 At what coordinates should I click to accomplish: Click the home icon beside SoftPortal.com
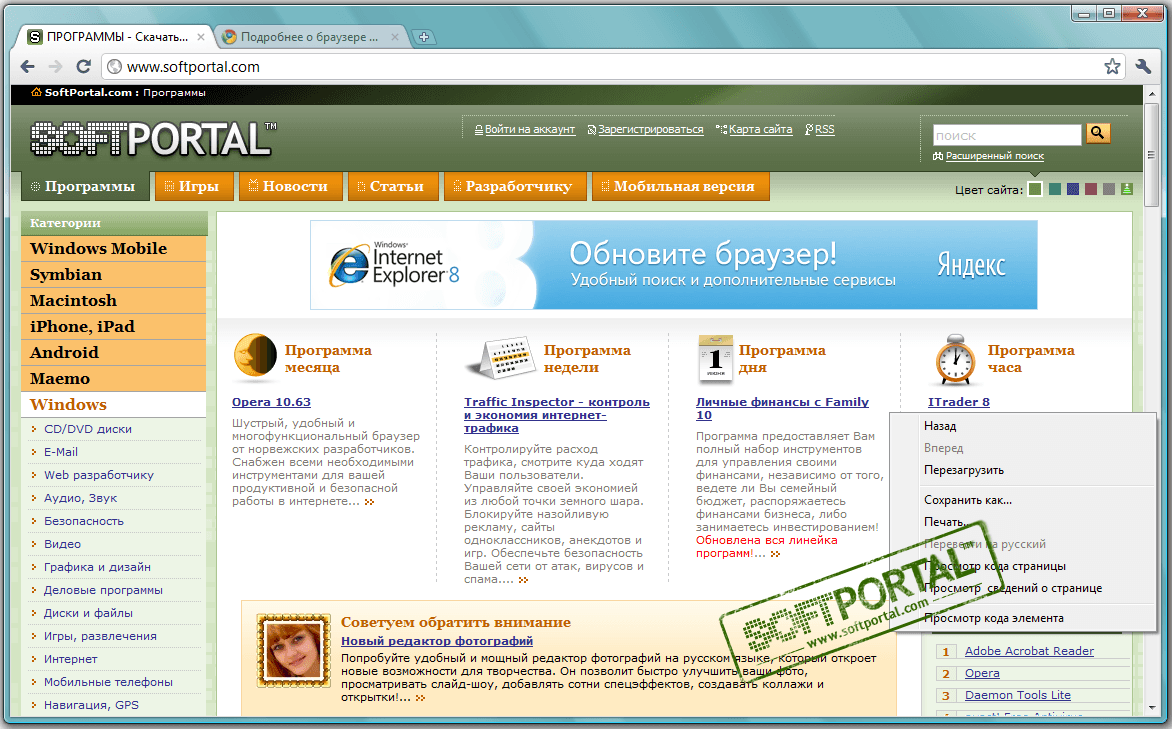tap(36, 93)
